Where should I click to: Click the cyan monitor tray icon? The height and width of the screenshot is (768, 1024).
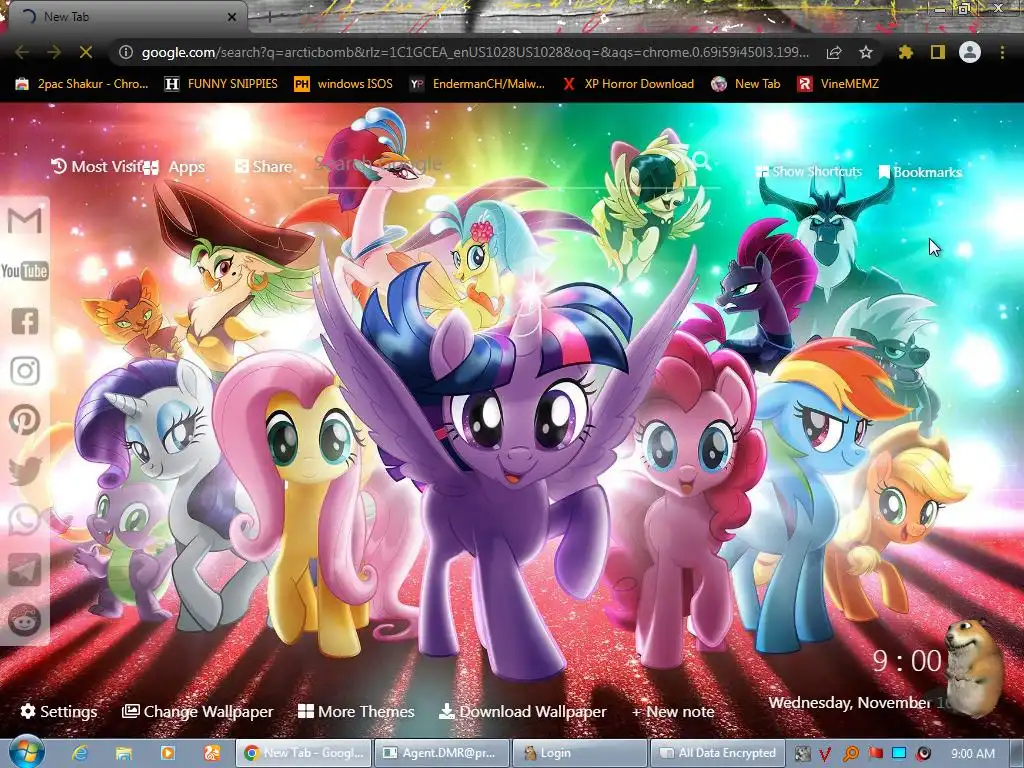point(899,754)
